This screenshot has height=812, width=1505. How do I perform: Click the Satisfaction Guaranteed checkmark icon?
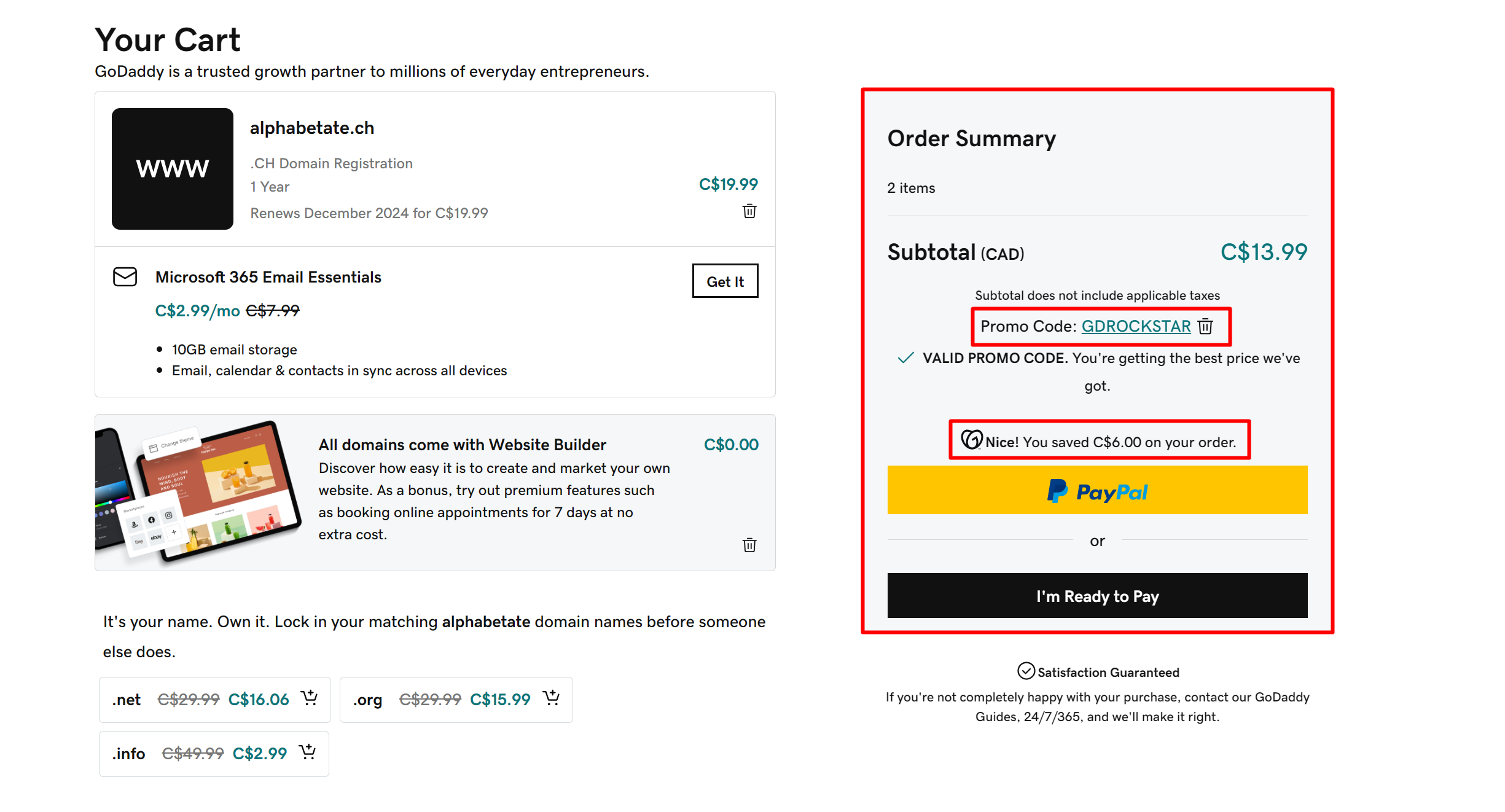click(x=1025, y=671)
